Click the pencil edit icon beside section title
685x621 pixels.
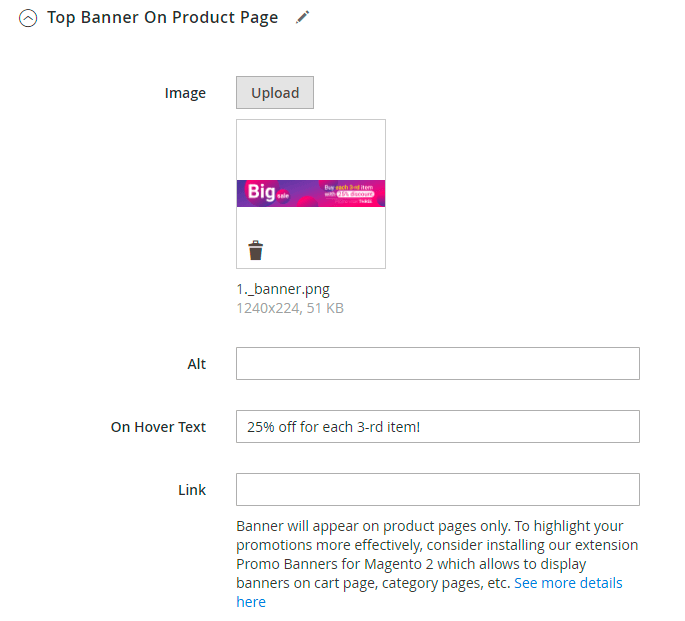click(303, 17)
